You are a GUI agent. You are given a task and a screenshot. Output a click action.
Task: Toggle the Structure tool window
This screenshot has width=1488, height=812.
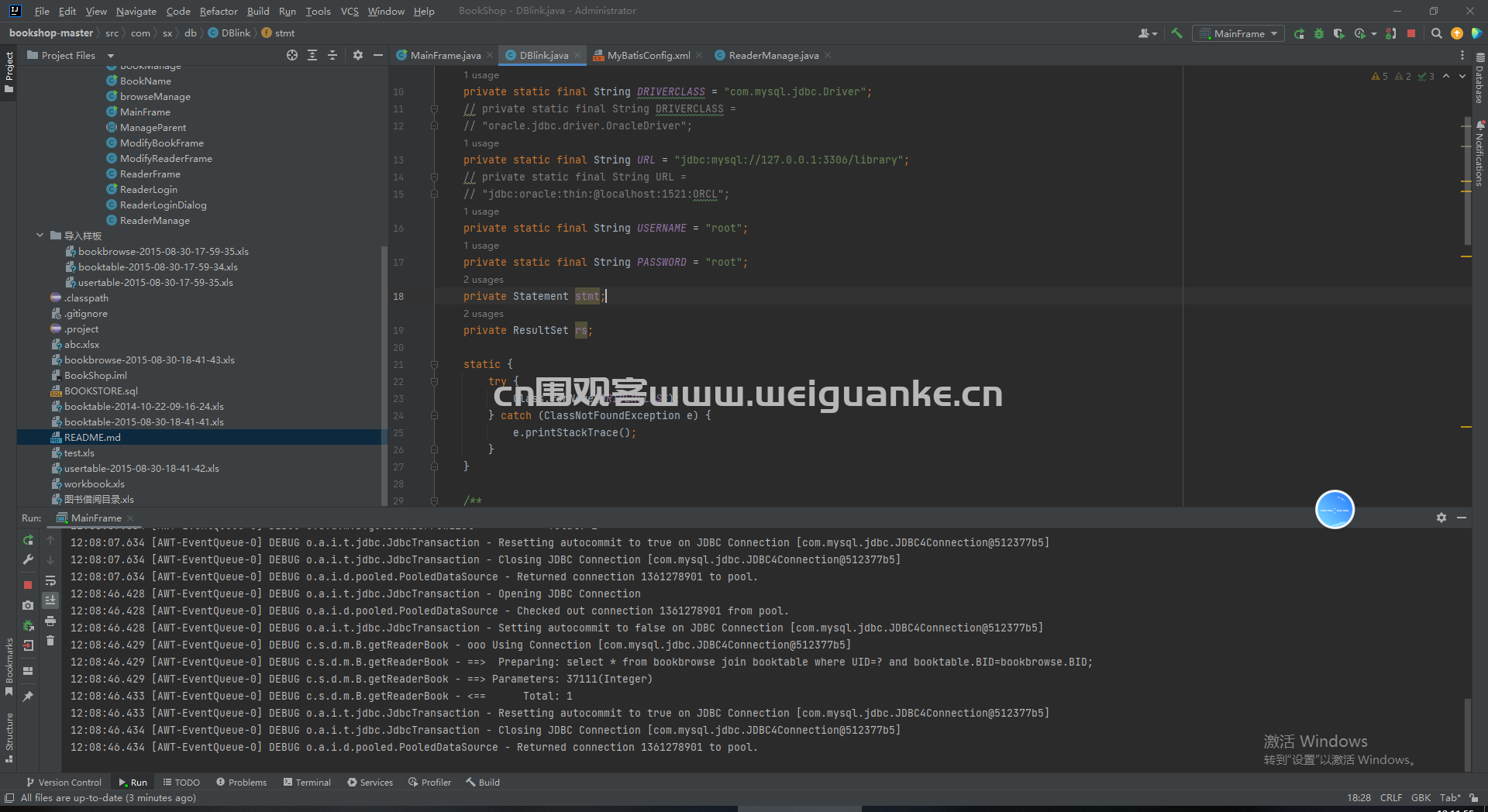pos(9,738)
